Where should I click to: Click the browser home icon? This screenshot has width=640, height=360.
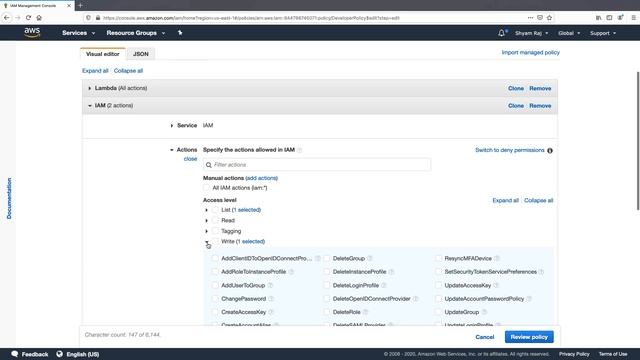[x=39, y=18]
